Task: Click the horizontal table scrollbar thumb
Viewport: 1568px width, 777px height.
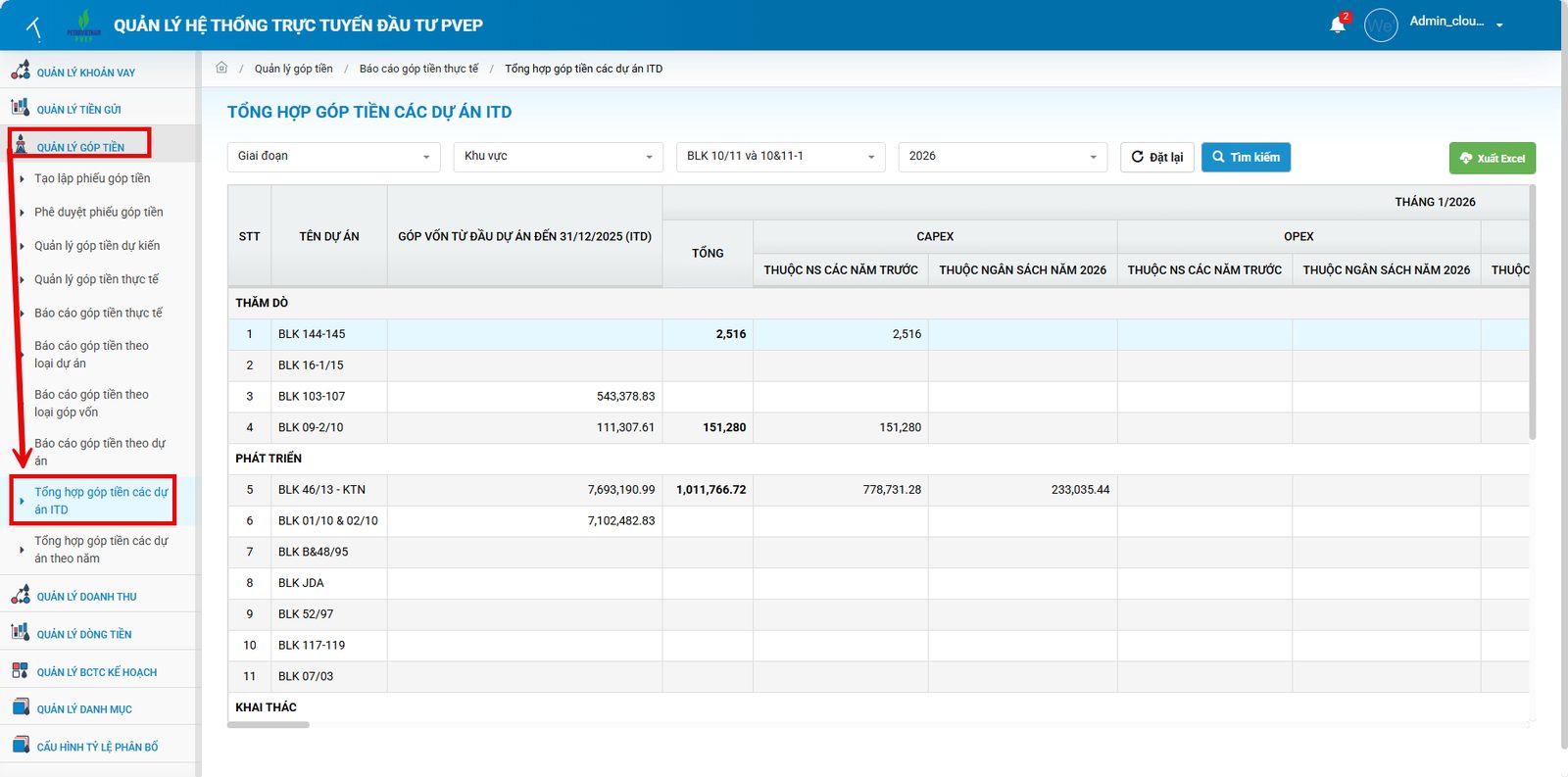Action: pos(269,725)
